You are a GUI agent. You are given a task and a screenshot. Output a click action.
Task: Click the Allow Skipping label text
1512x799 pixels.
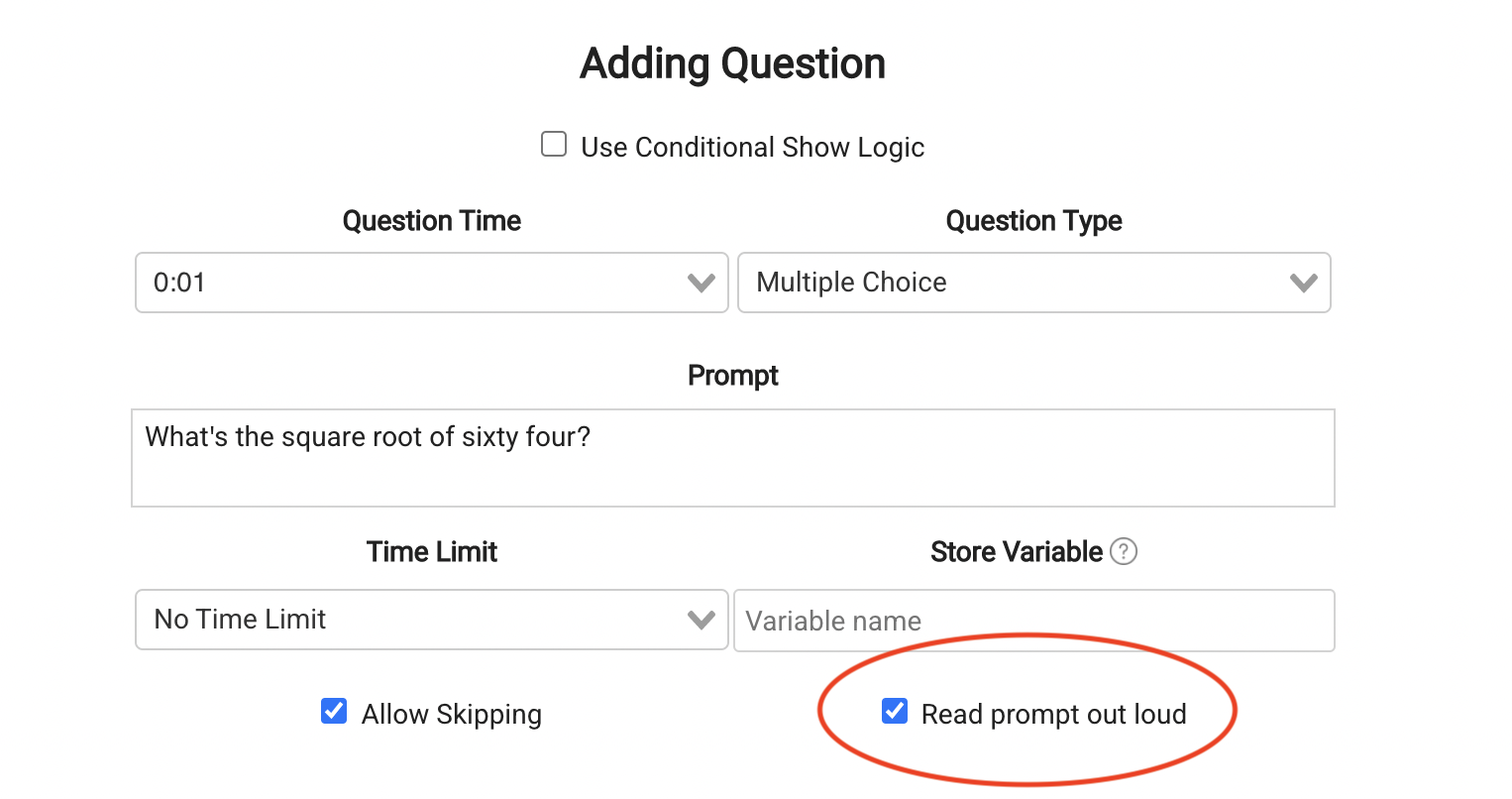[452, 714]
